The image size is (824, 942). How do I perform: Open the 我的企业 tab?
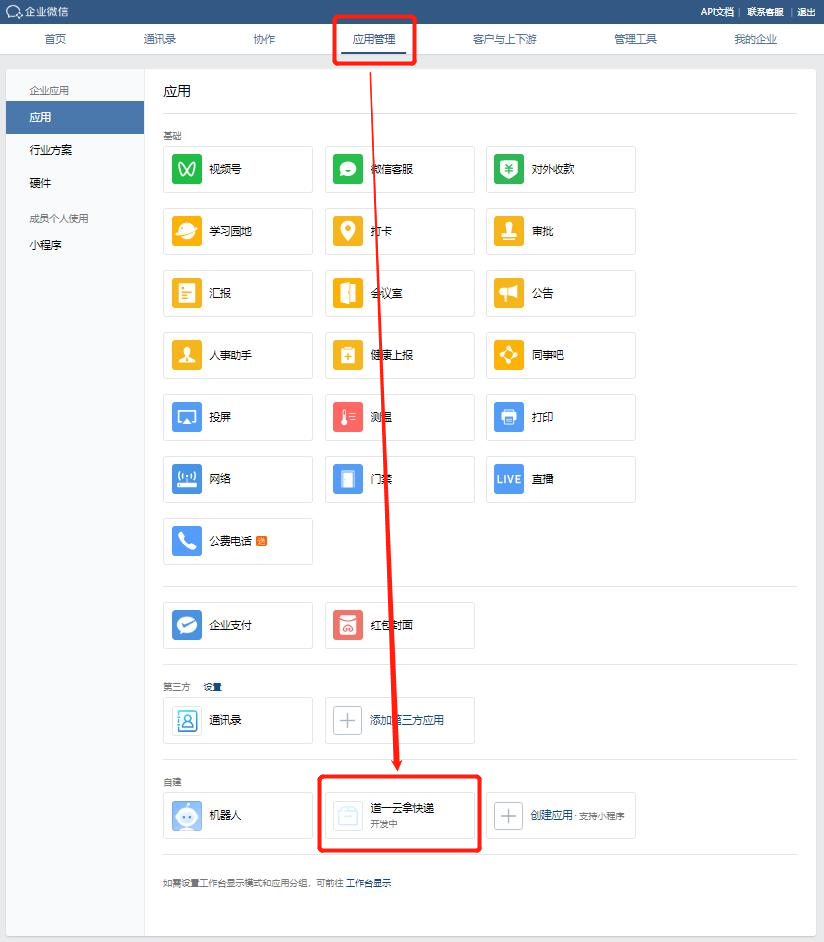point(755,39)
